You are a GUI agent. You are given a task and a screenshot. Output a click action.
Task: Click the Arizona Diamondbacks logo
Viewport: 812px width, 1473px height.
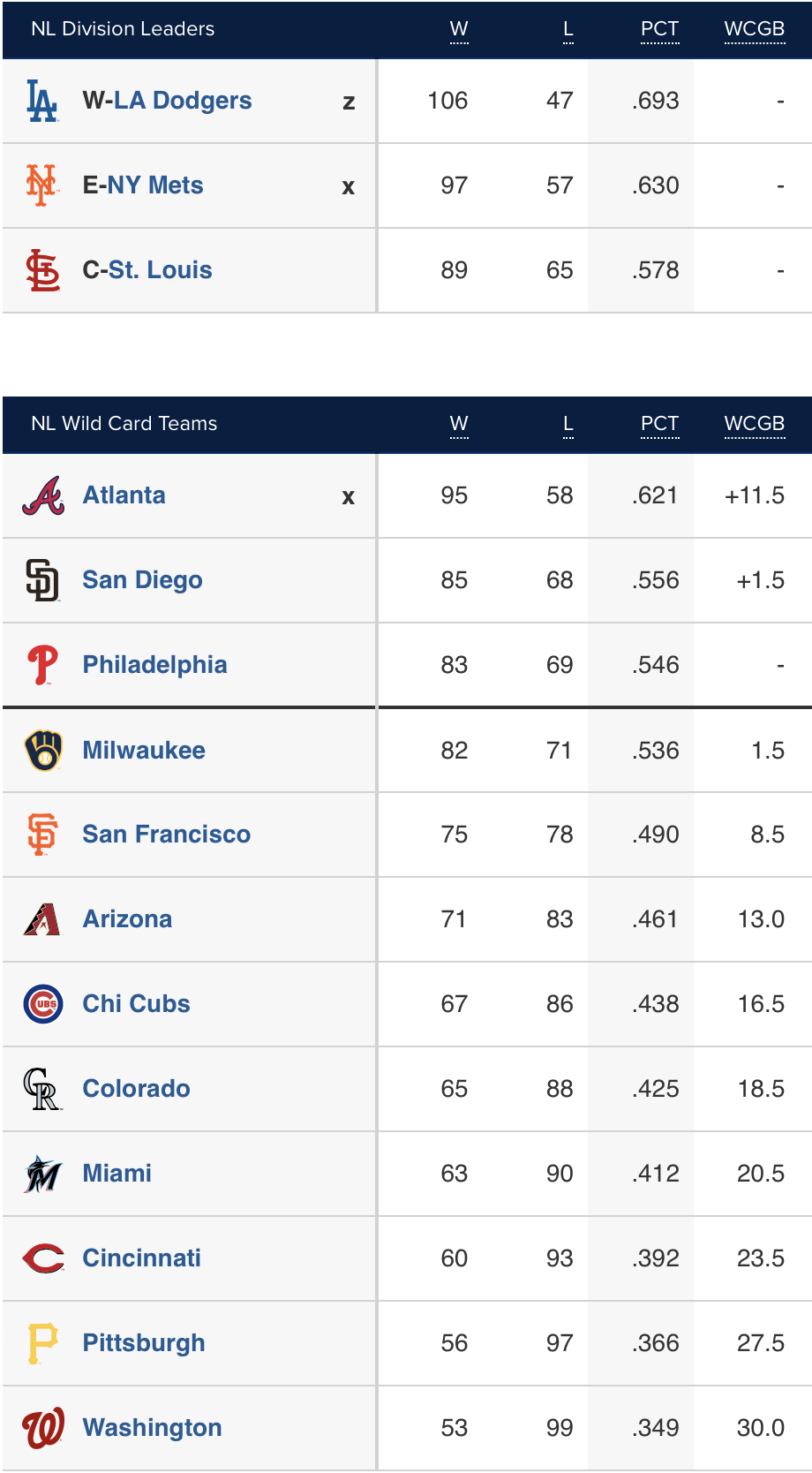pos(43,919)
